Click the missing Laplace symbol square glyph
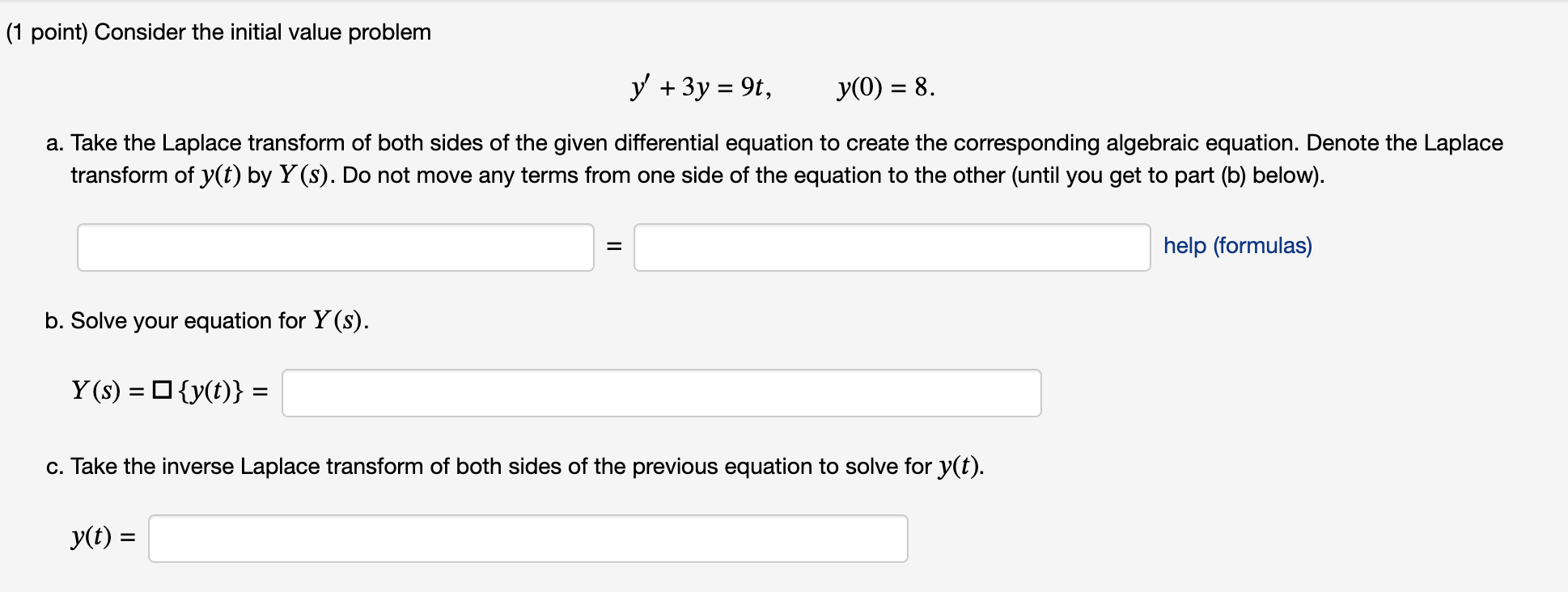1568x592 pixels. (162, 391)
